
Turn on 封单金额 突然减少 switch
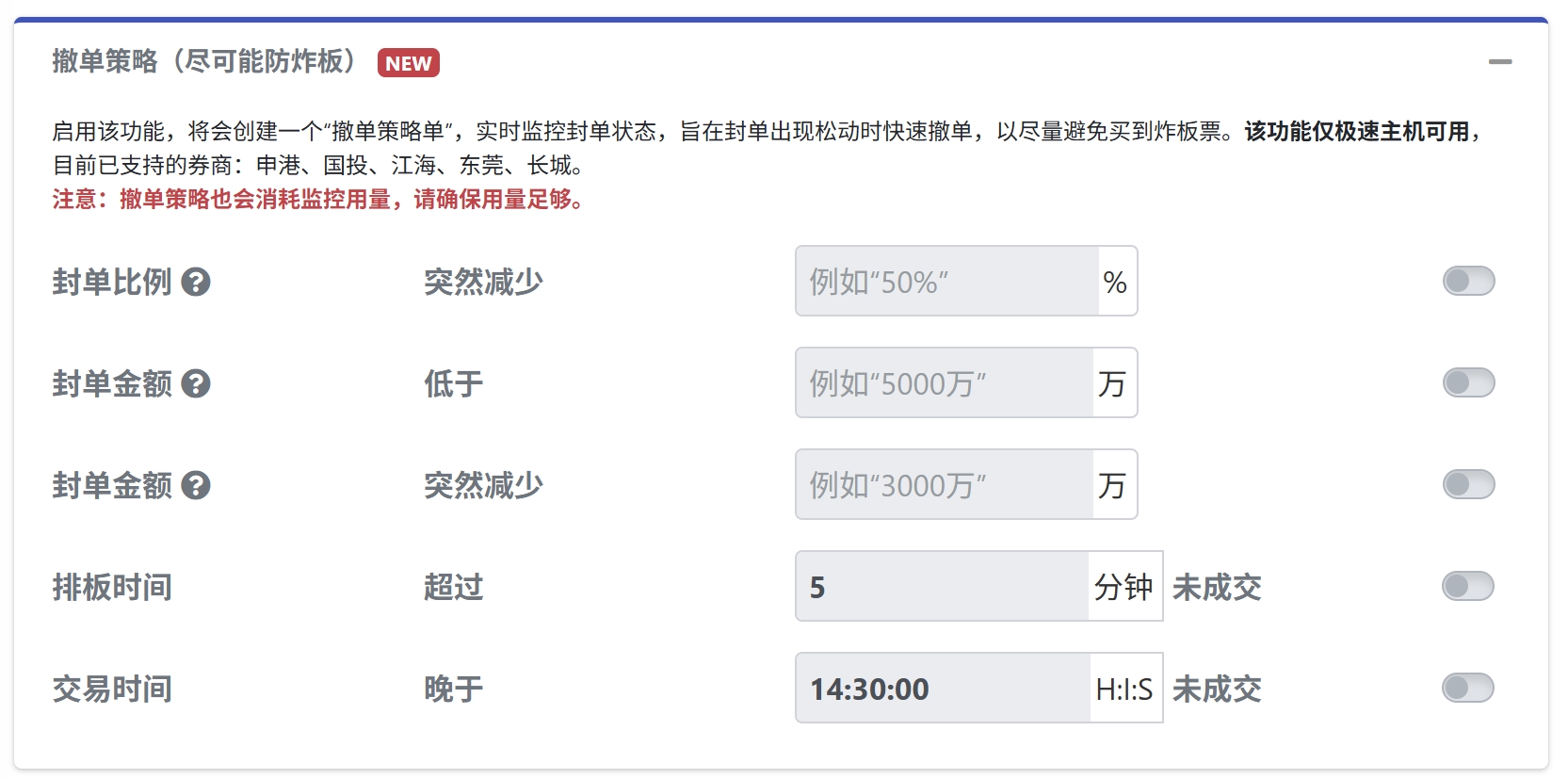(1468, 484)
